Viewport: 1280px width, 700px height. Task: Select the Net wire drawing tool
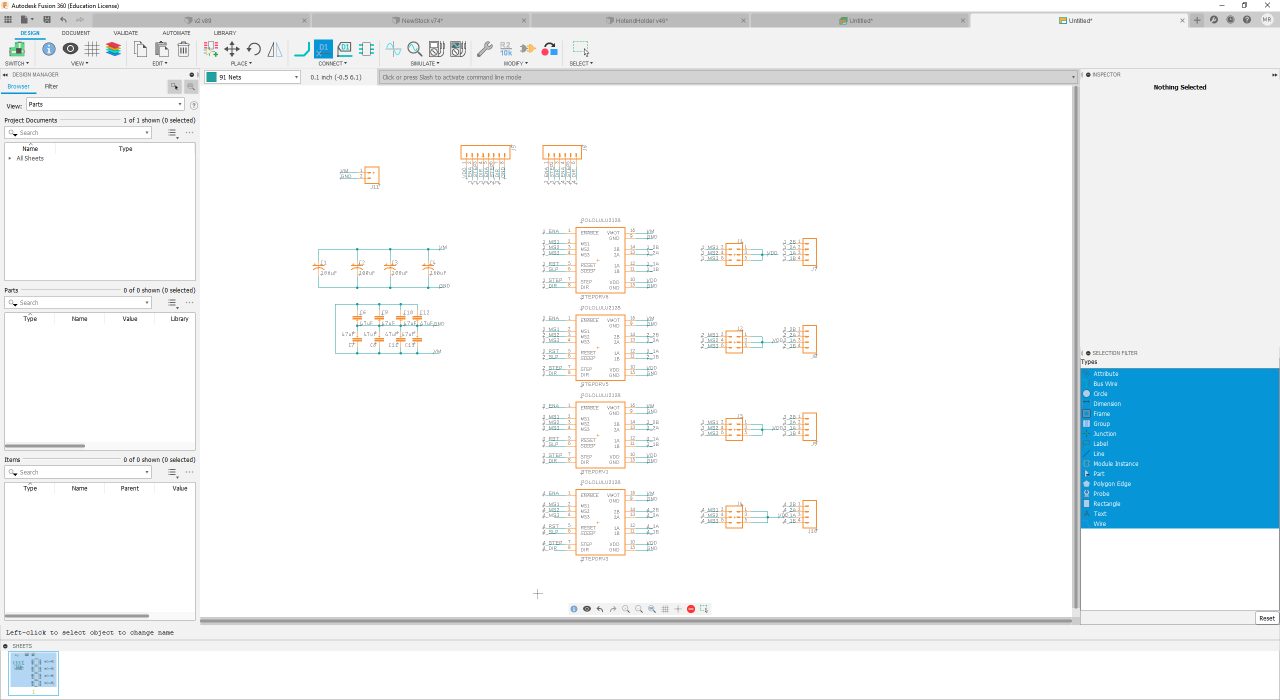pyautogui.click(x=303, y=48)
